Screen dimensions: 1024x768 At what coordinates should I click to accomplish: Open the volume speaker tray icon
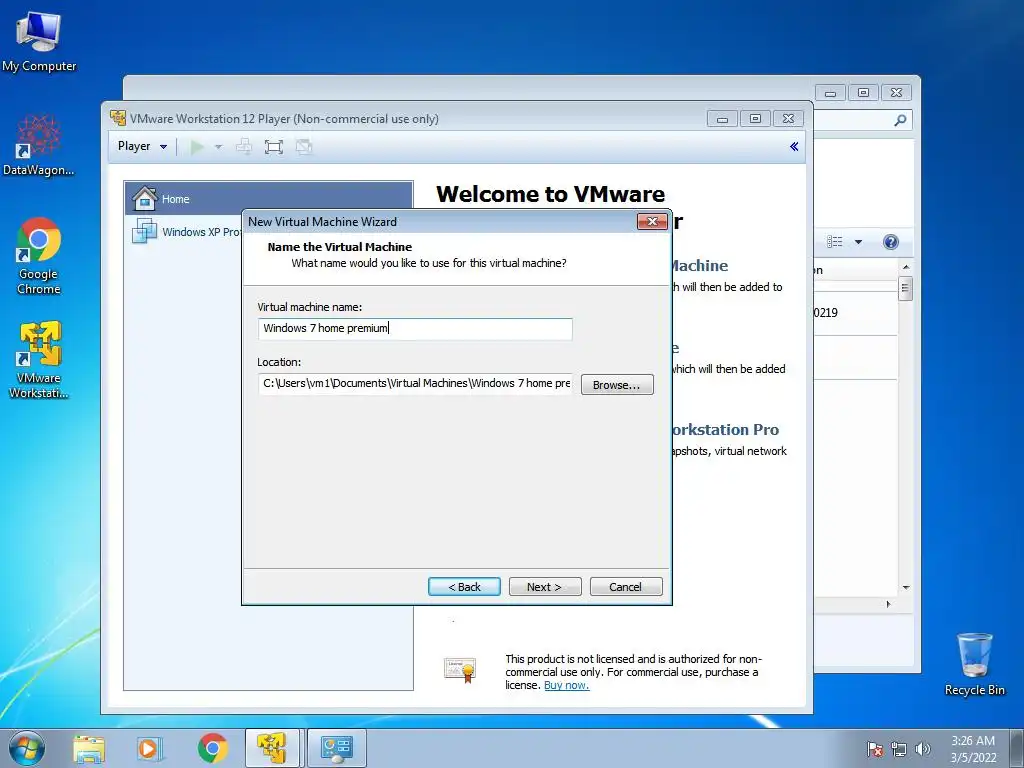pyautogui.click(x=922, y=749)
